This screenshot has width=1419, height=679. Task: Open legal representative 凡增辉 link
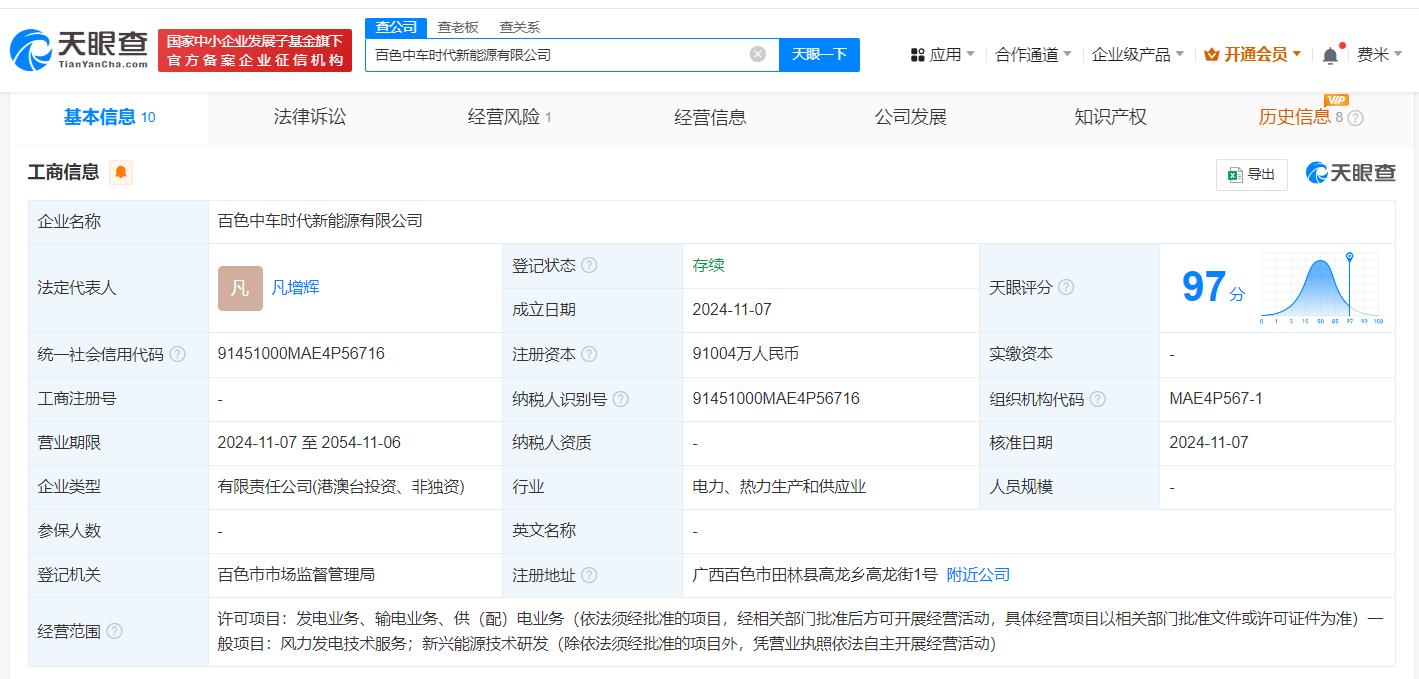(x=295, y=288)
